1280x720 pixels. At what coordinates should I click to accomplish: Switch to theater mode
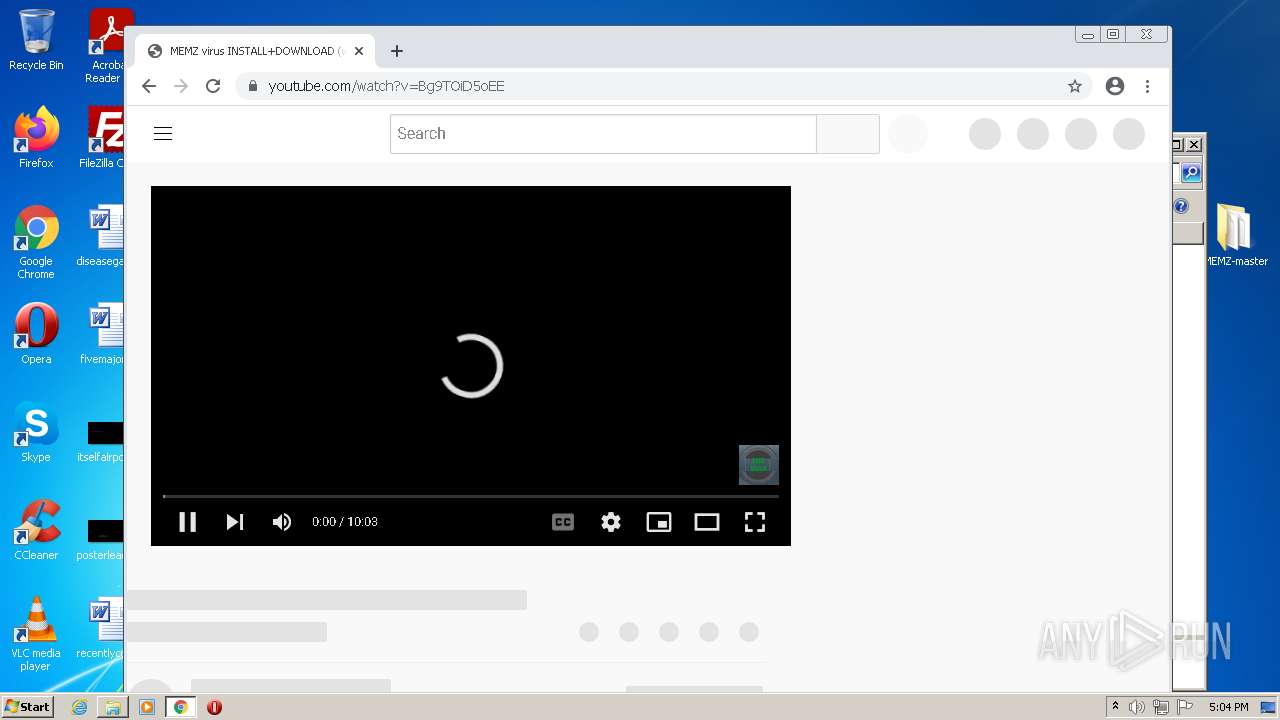pos(707,521)
